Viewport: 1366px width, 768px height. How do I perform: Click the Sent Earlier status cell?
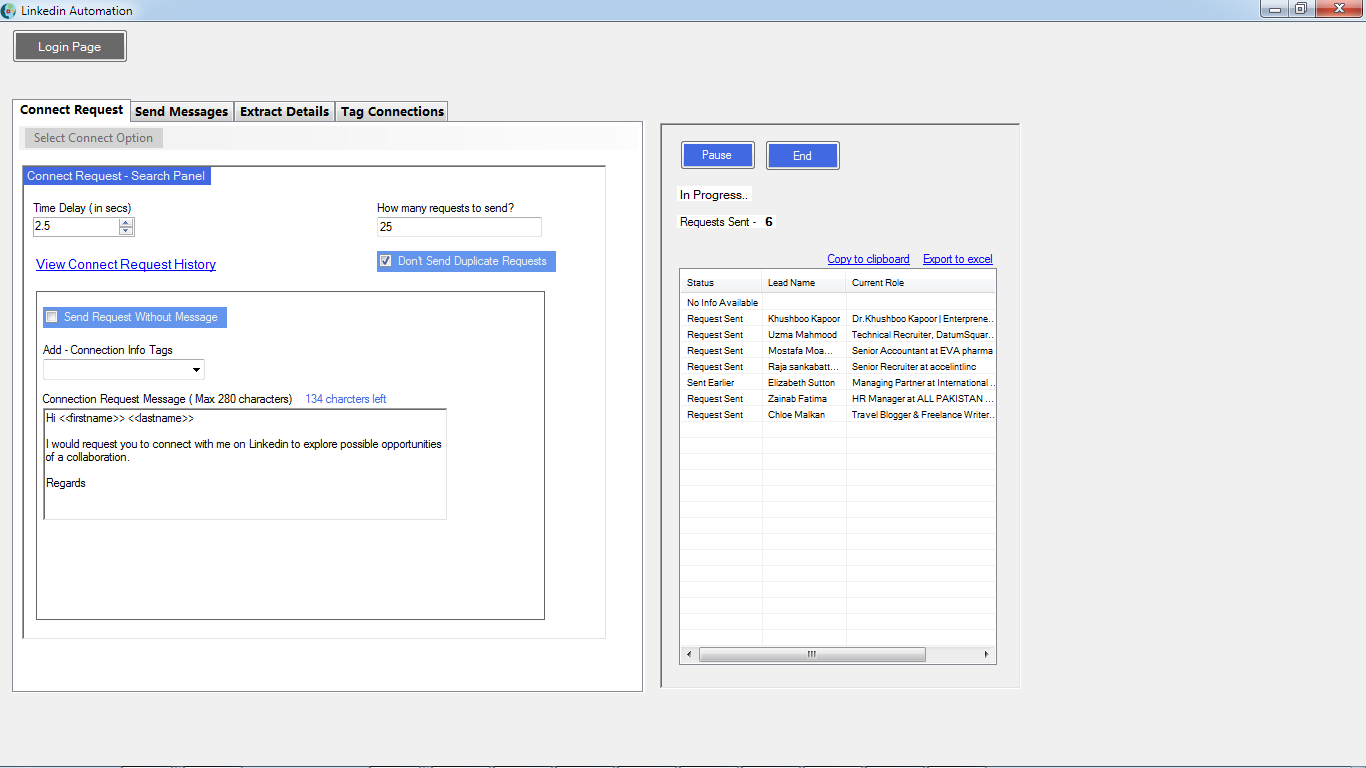[721, 382]
